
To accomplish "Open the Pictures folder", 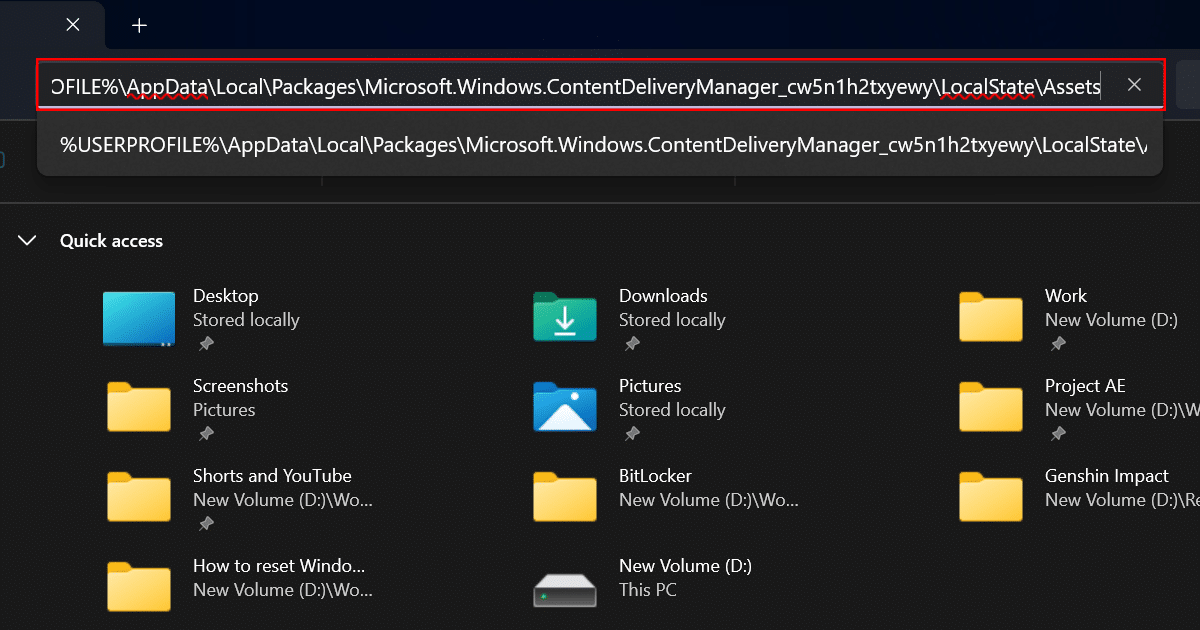I will (x=650, y=385).
